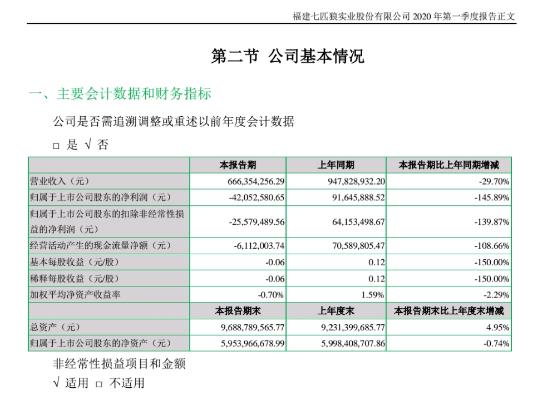Click the 加权平均净资产收益率 row label
The image size is (551, 405).
tap(75, 294)
